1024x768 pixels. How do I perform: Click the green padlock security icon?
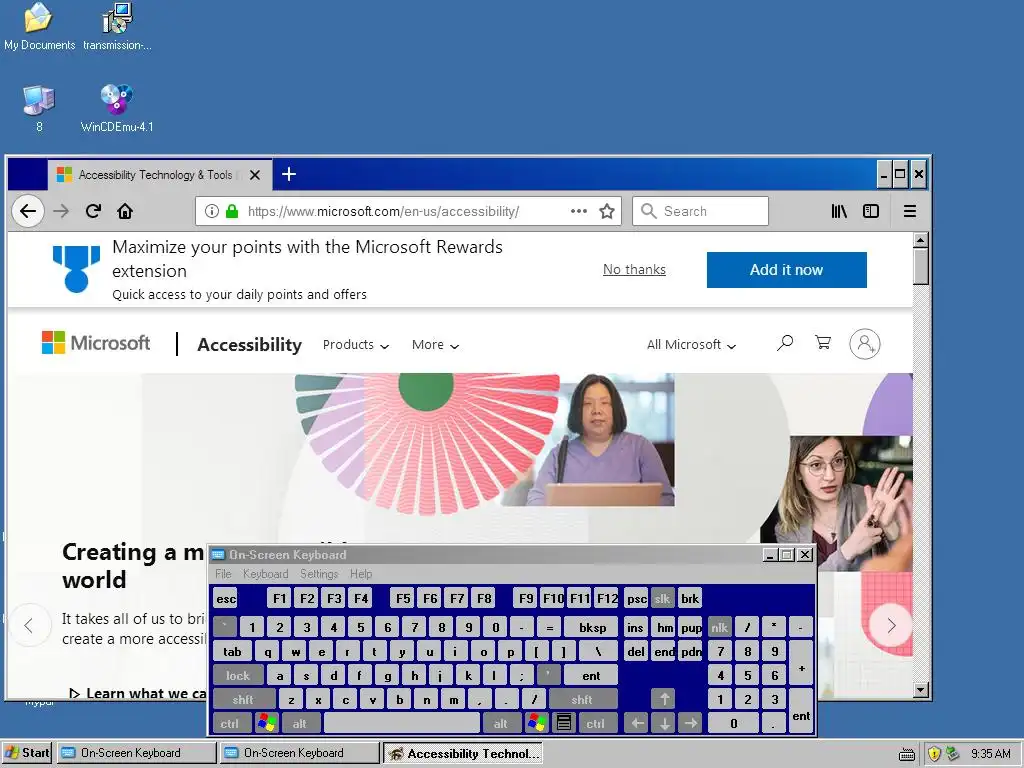(x=231, y=211)
